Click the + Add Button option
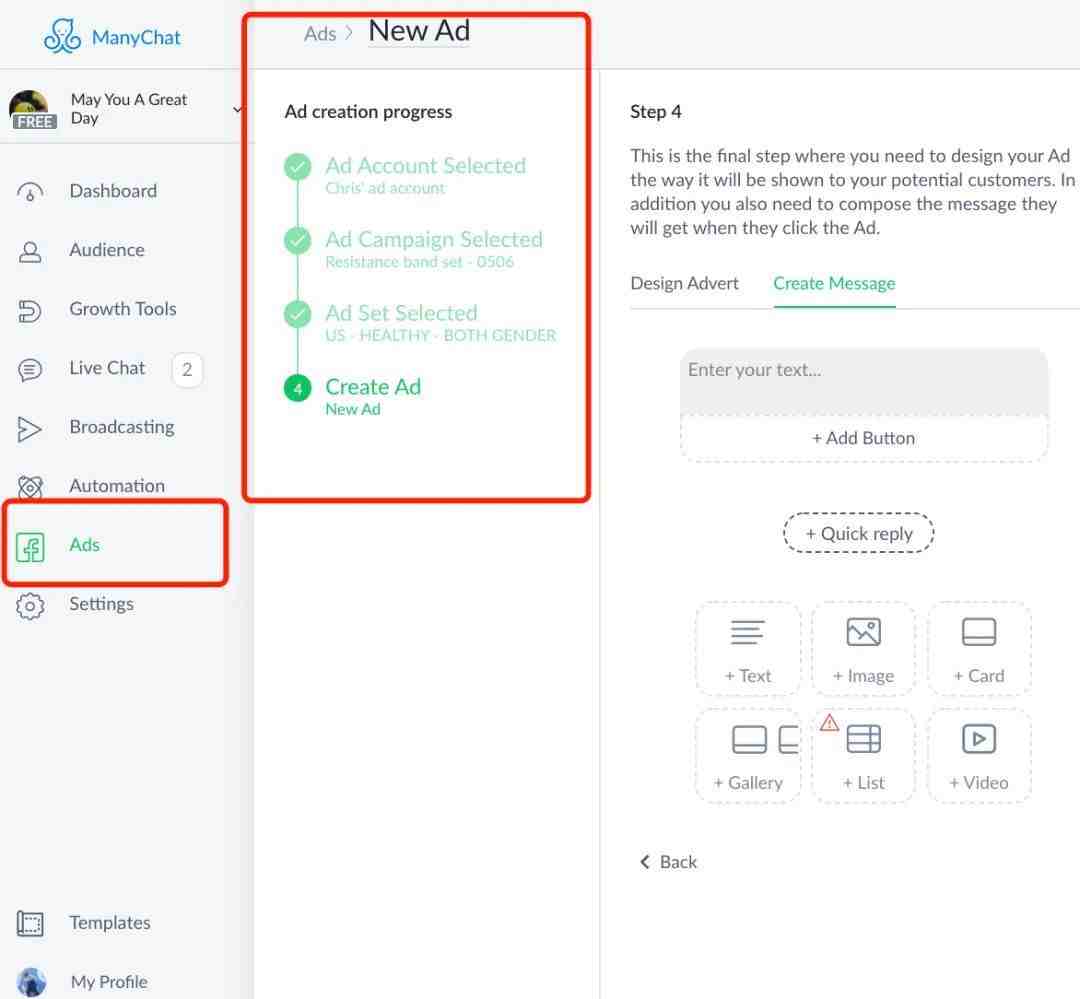 [x=863, y=438]
